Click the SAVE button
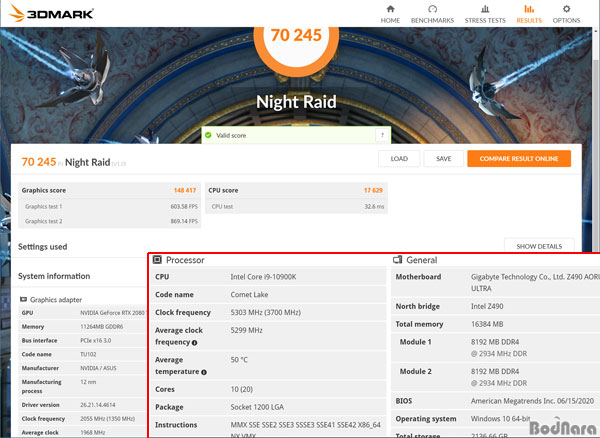600x438 pixels. coord(443,158)
